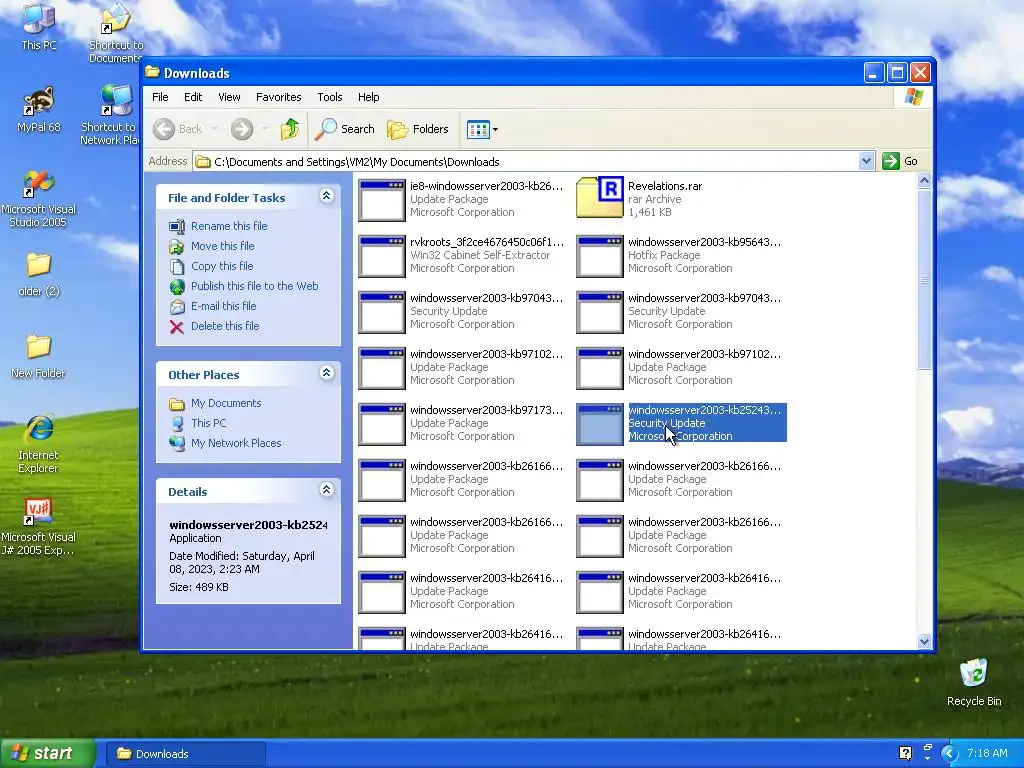
Task: Select highlighted windowsserver2003-kb25243 Security Update icon
Action: tap(600, 424)
